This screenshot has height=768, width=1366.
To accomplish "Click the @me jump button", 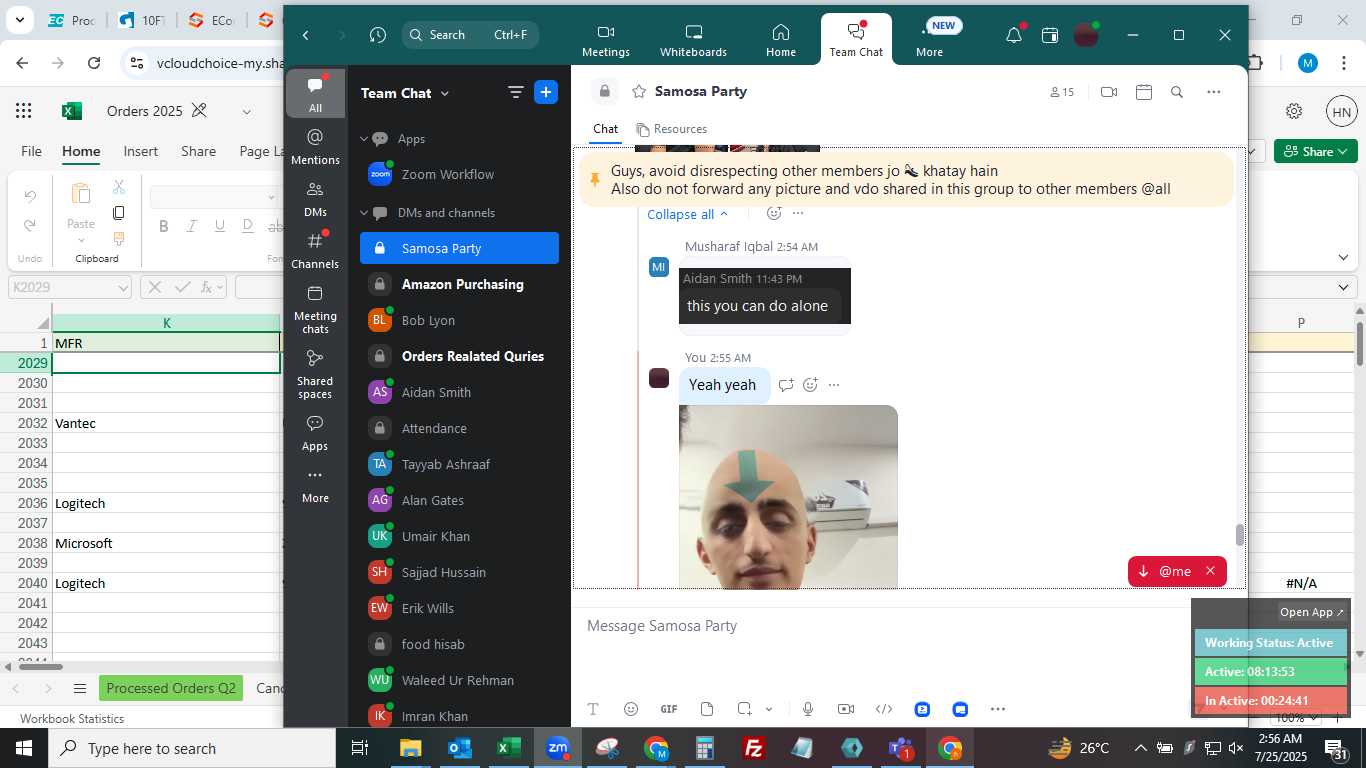I will tap(1165, 571).
